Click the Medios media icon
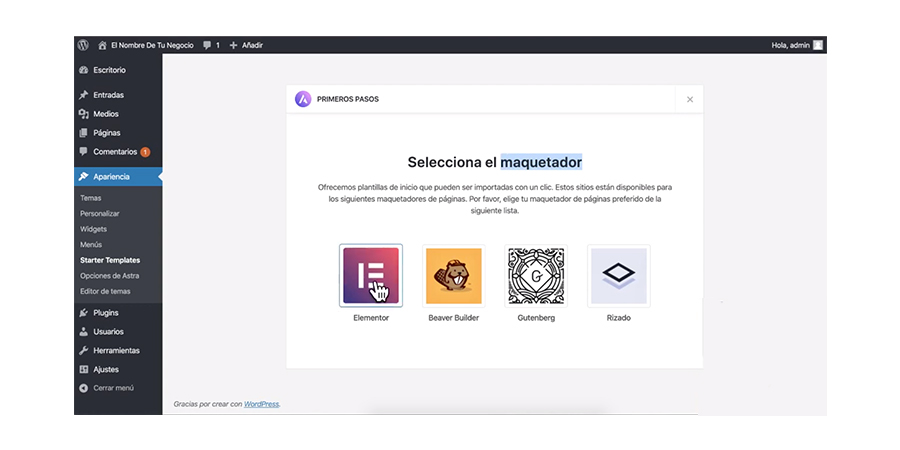The width and height of the screenshot is (900, 450). [83, 114]
